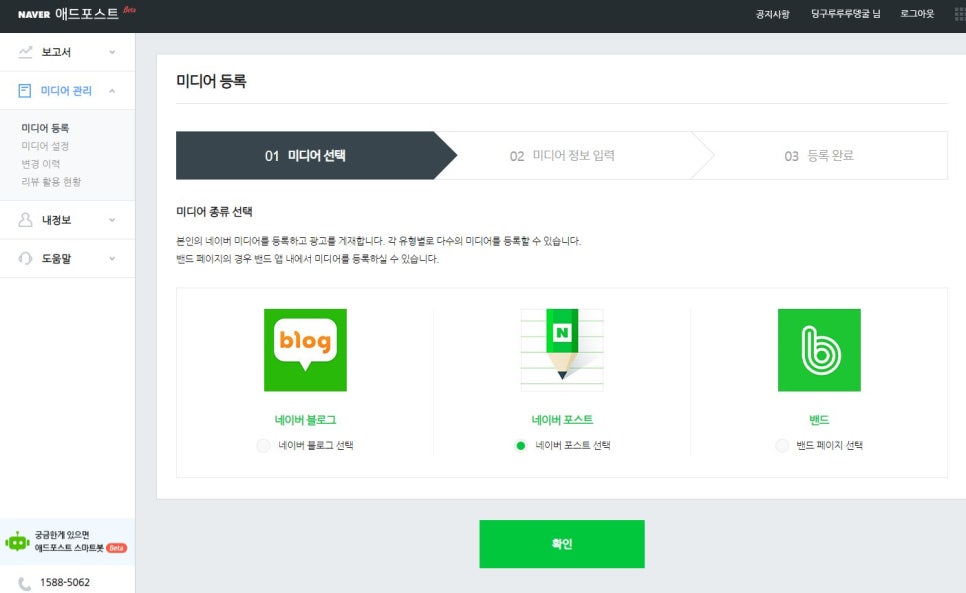Open the 도움말 sidebar menu
Image resolution: width=966 pixels, height=593 pixels.
(67, 259)
